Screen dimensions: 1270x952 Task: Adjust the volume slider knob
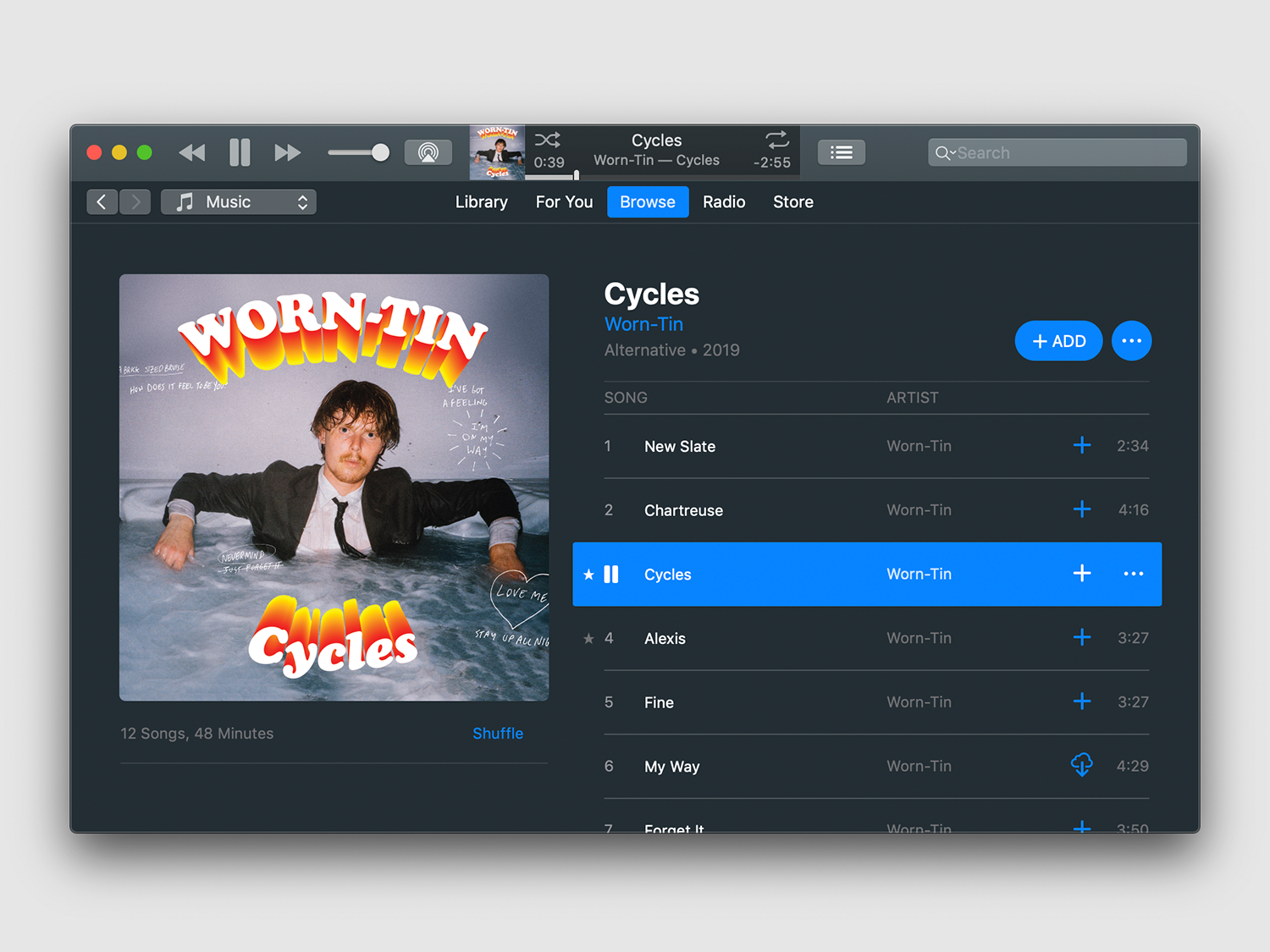pyautogui.click(x=380, y=152)
